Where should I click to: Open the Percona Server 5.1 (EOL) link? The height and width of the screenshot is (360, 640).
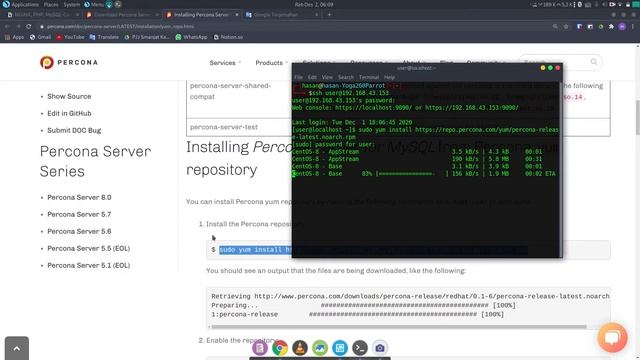(x=89, y=265)
